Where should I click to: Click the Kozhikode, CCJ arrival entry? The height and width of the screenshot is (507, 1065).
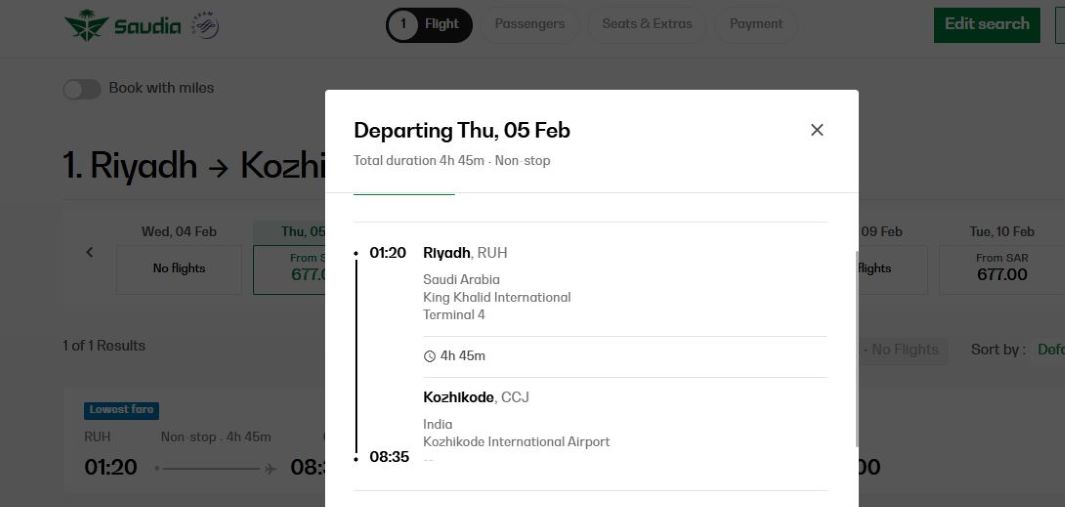tap(476, 397)
